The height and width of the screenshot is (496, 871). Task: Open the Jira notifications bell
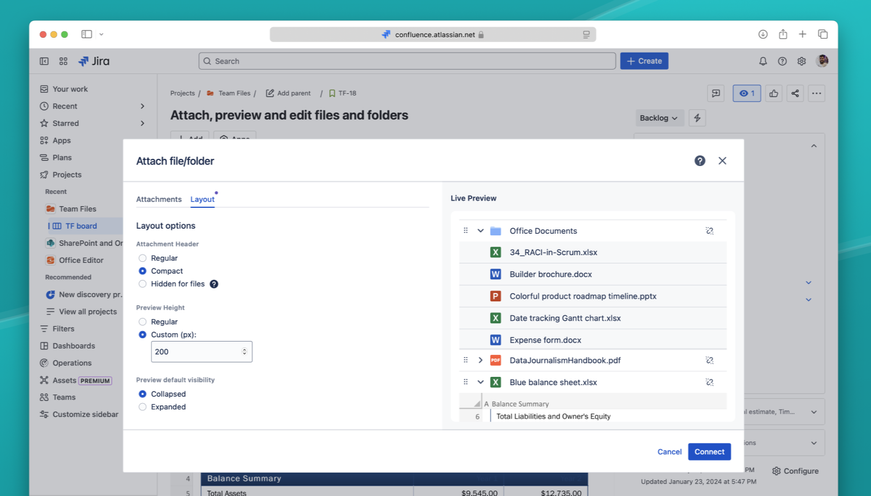[x=763, y=61]
